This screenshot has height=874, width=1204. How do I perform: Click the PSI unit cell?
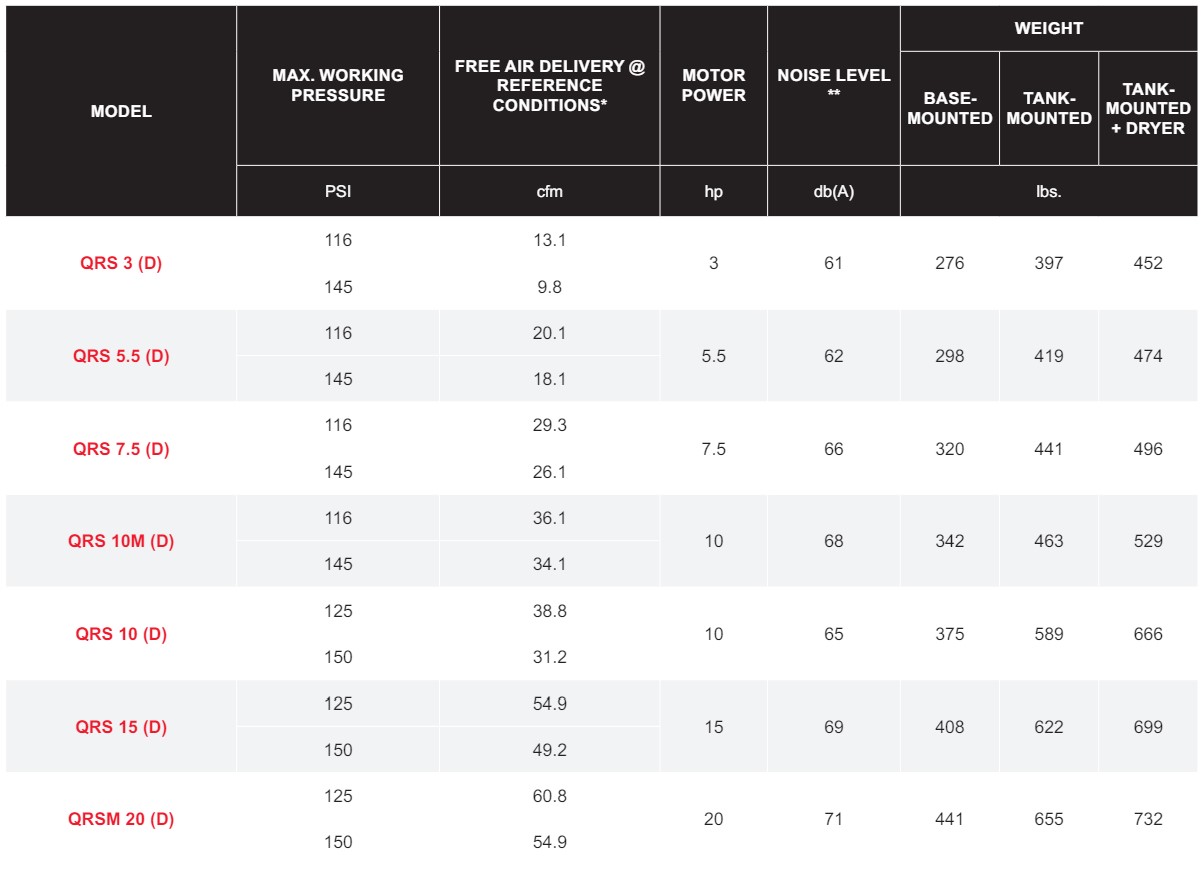338,192
